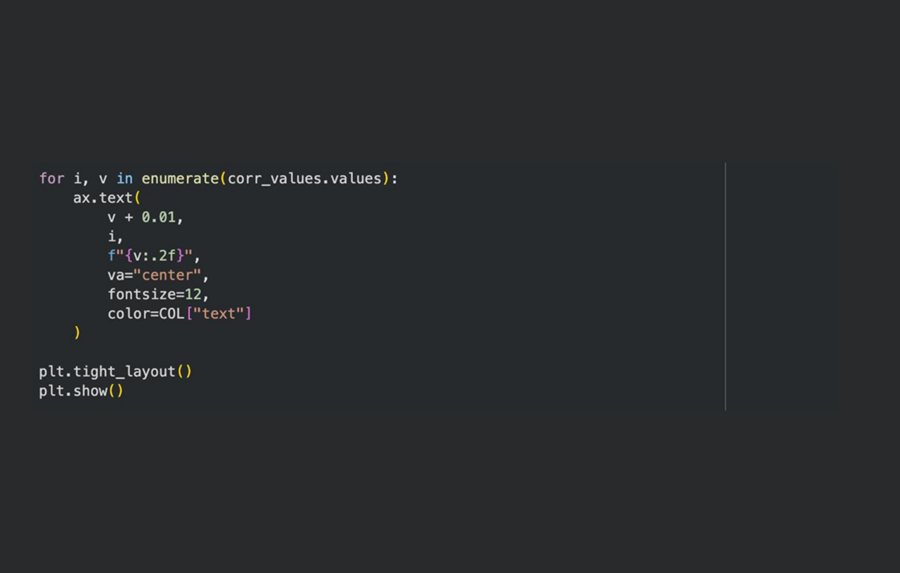Viewport: 900px width, 573px height.
Task: Click the 'plt.show()' line
Action: pyautogui.click(x=81, y=391)
